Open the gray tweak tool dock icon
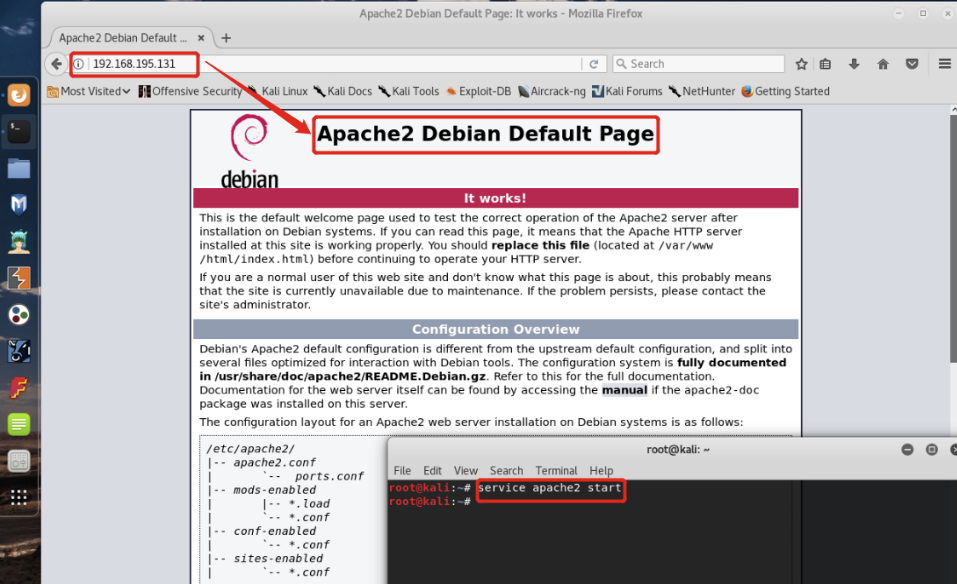The width and height of the screenshot is (957, 584). [x=18, y=461]
